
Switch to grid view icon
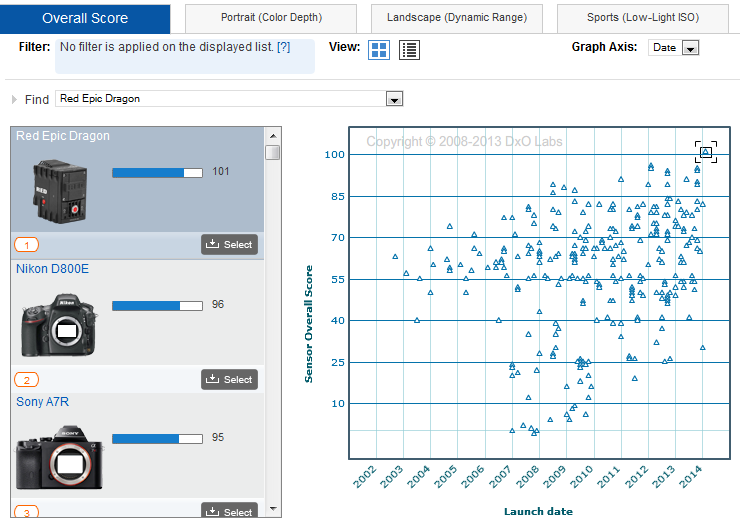379,51
